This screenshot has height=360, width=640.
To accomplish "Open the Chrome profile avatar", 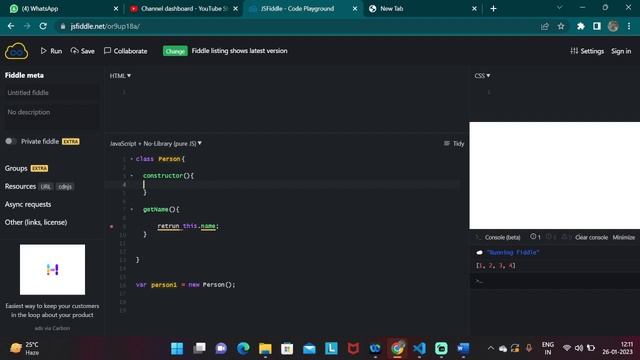I will pyautogui.click(x=613, y=26).
